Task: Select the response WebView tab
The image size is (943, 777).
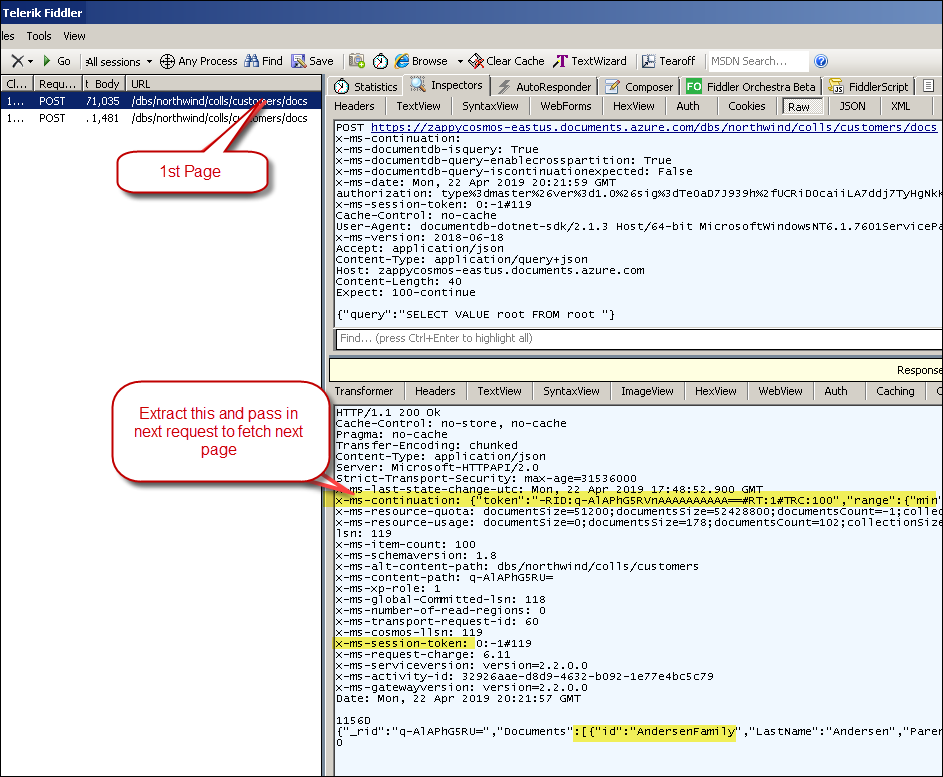Action: tap(780, 392)
